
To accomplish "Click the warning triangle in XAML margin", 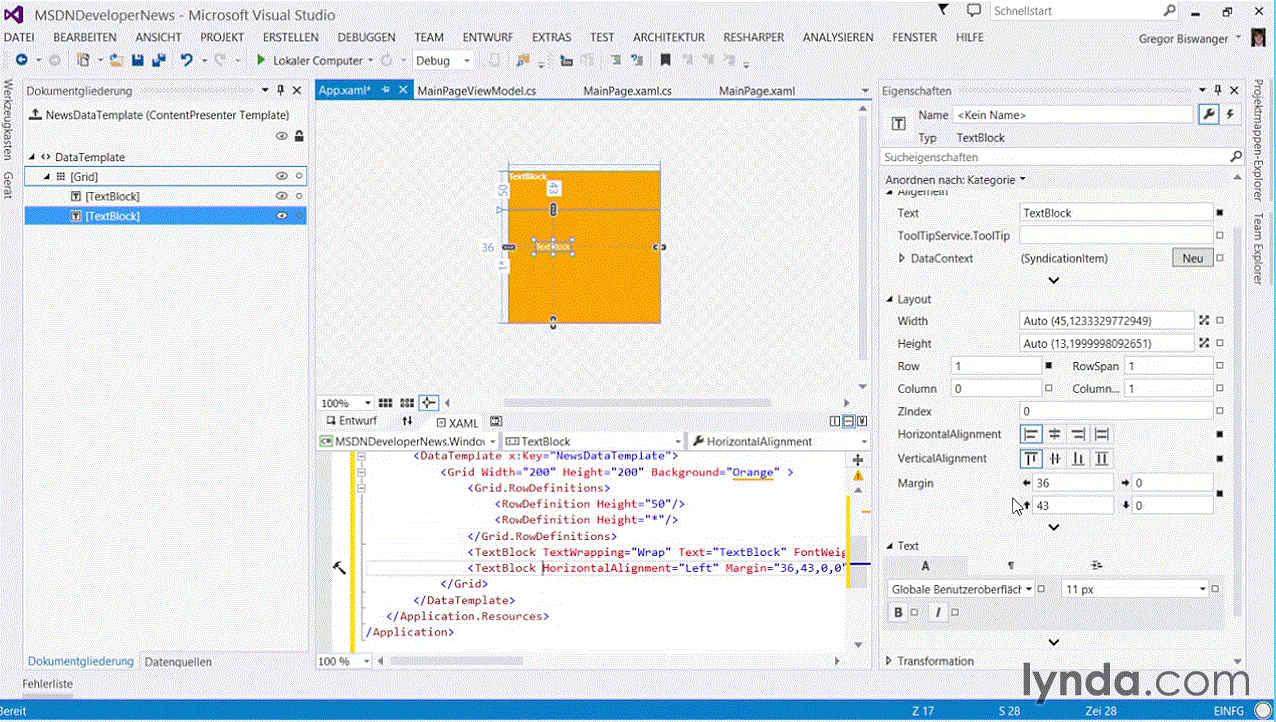I will (x=857, y=476).
